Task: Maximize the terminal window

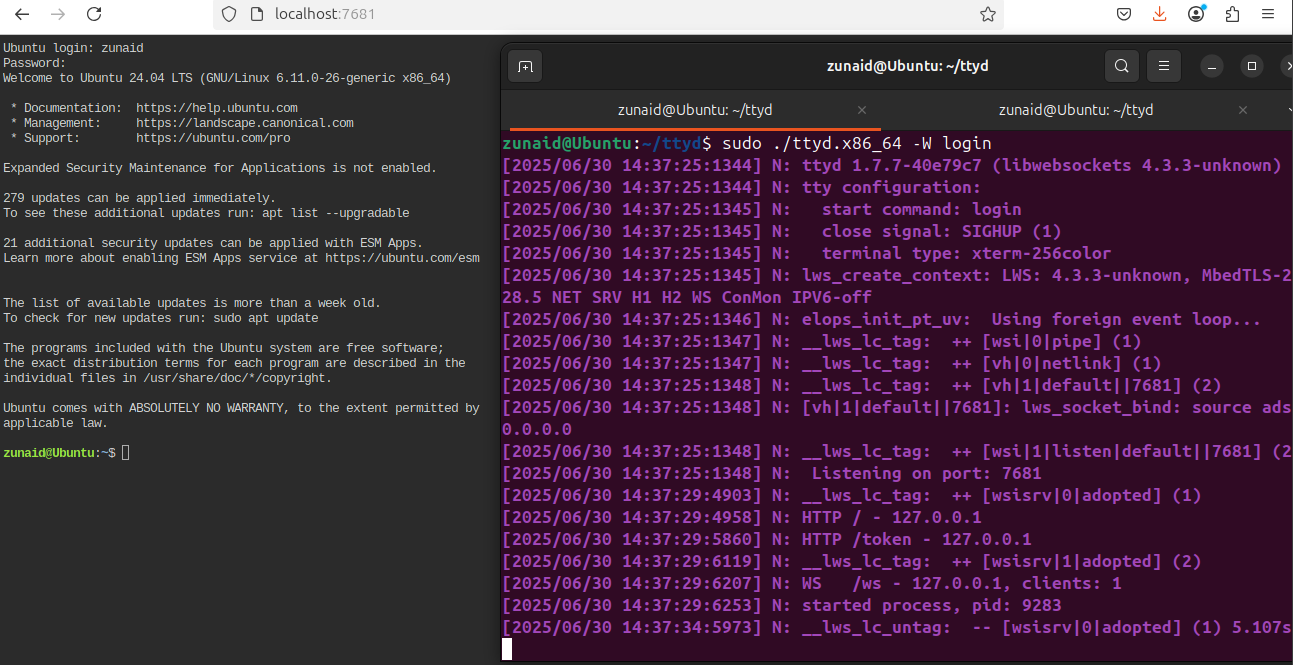Action: click(x=1251, y=66)
